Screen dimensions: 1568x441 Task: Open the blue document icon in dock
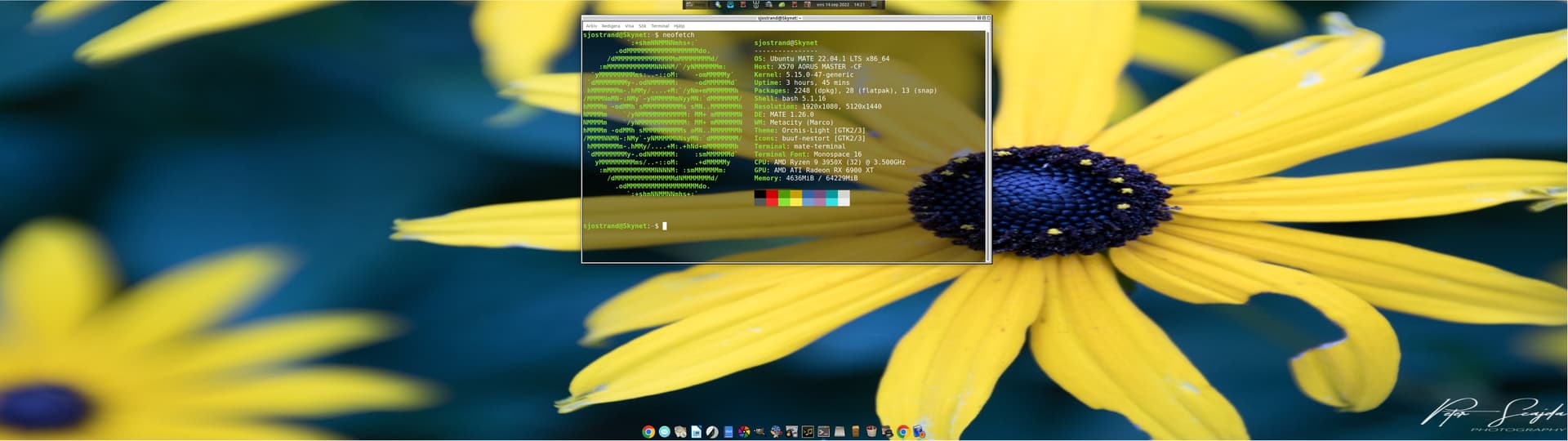tap(728, 432)
